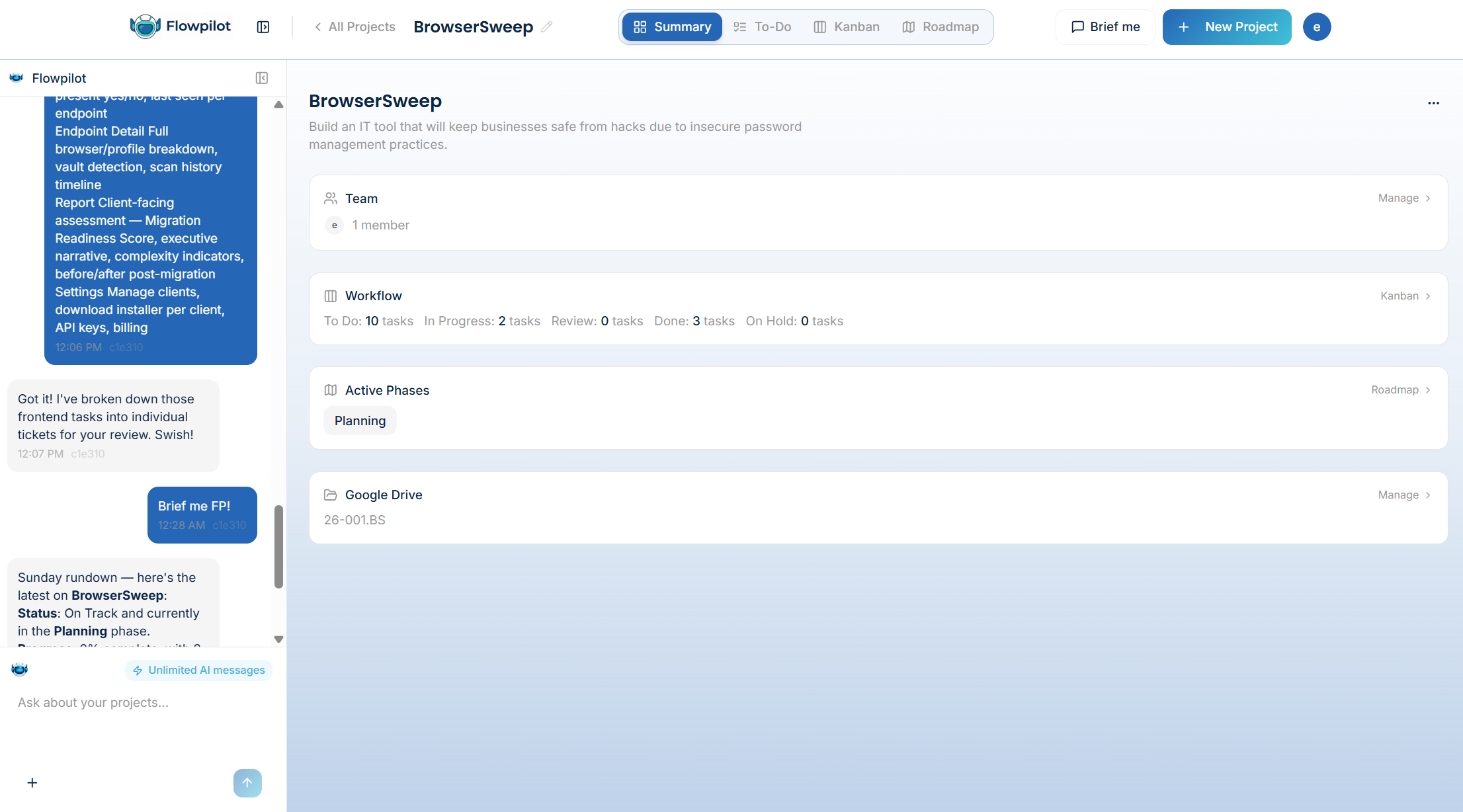This screenshot has width=1463, height=812.
Task: Open the Roadmap tab
Action: pyautogui.click(x=940, y=27)
